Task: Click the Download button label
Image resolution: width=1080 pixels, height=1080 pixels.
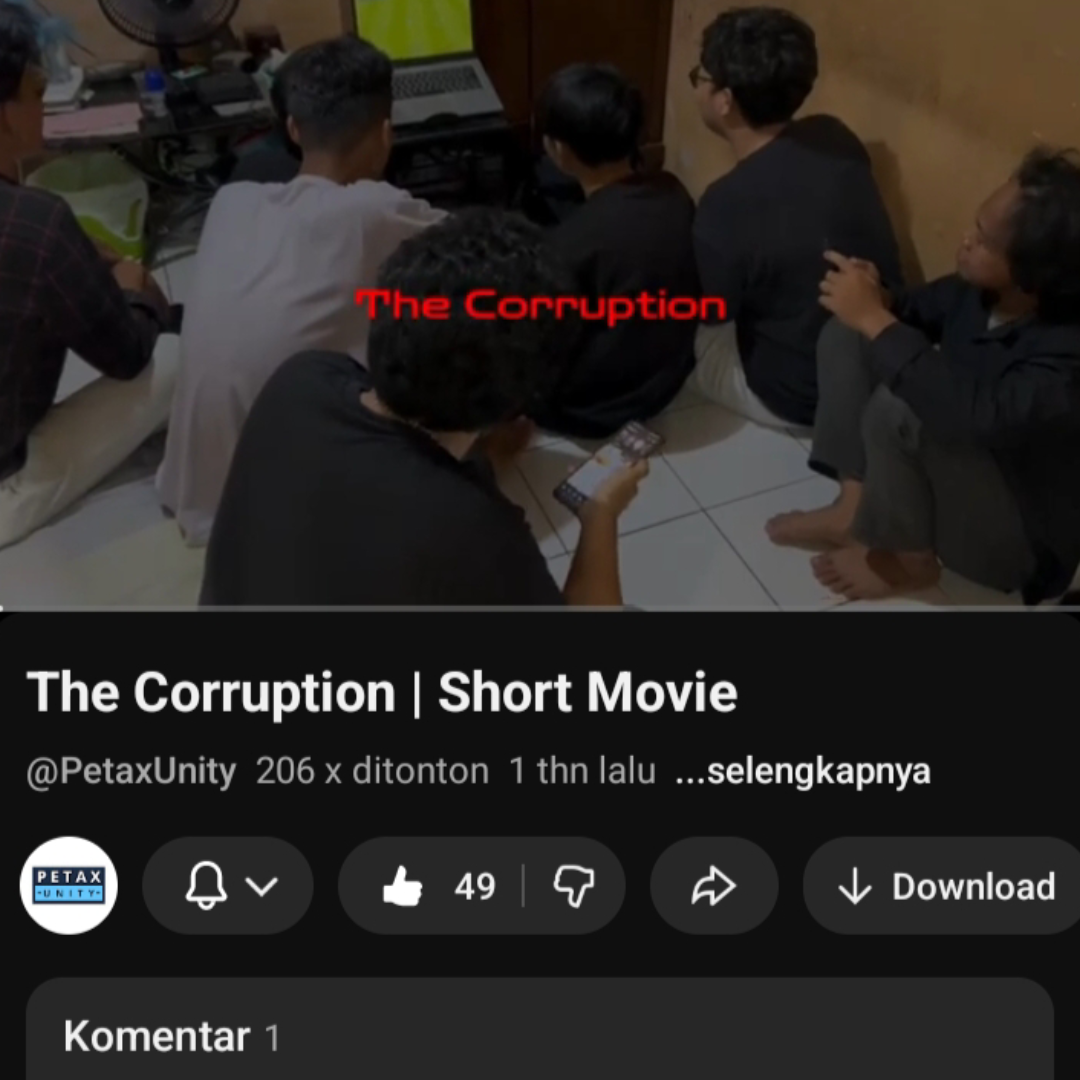Action: [973, 886]
